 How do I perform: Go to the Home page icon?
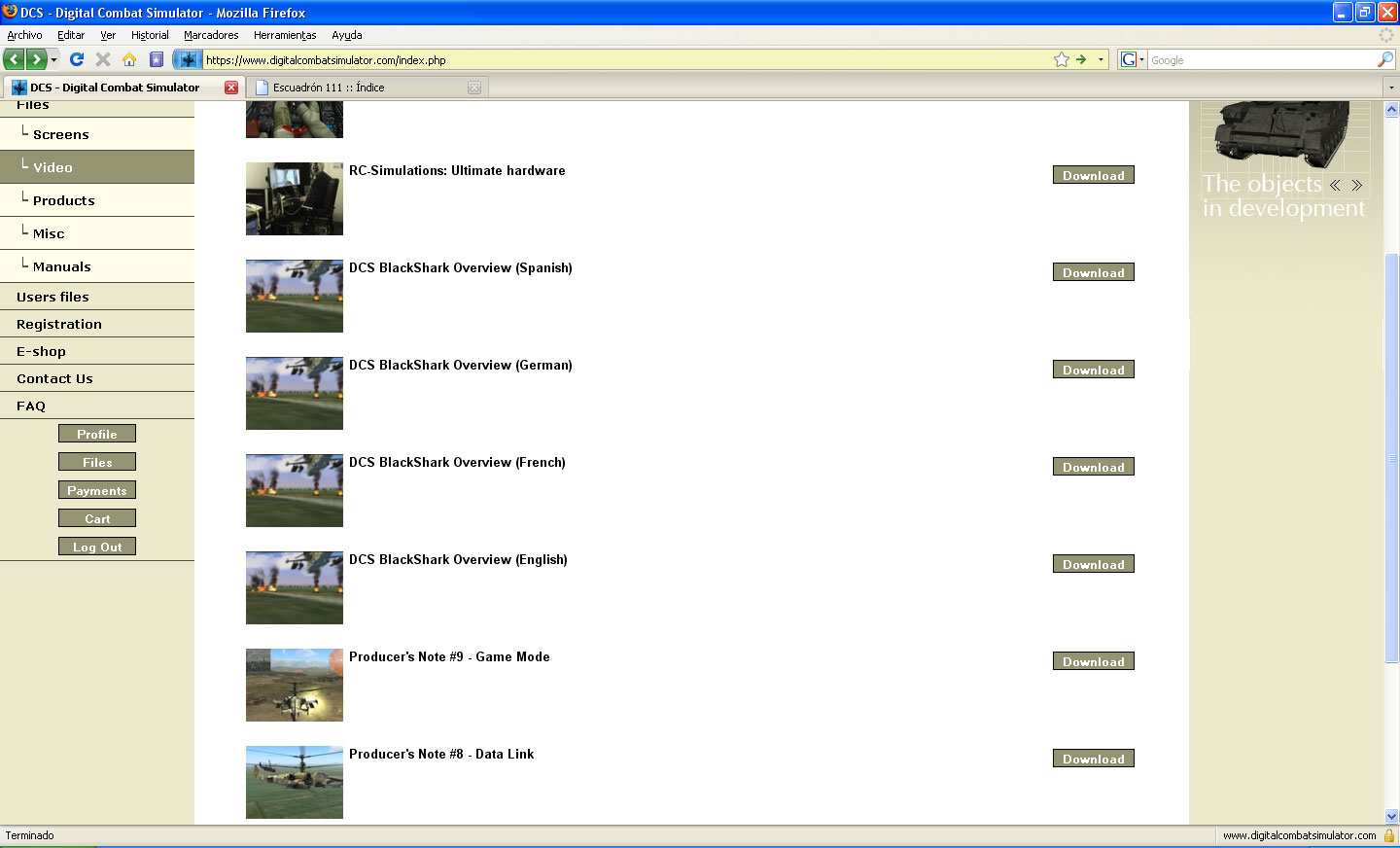pos(129,59)
